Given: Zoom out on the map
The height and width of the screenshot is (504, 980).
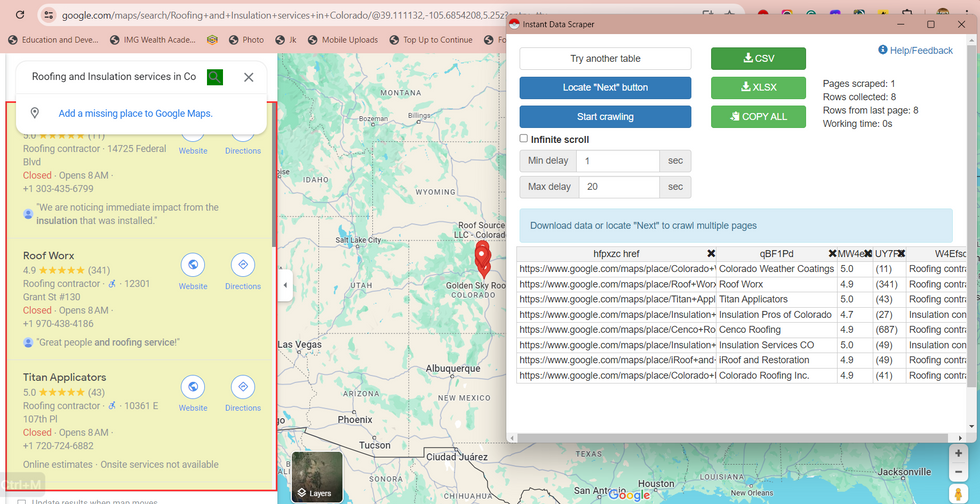Looking at the screenshot, I should click(958, 472).
